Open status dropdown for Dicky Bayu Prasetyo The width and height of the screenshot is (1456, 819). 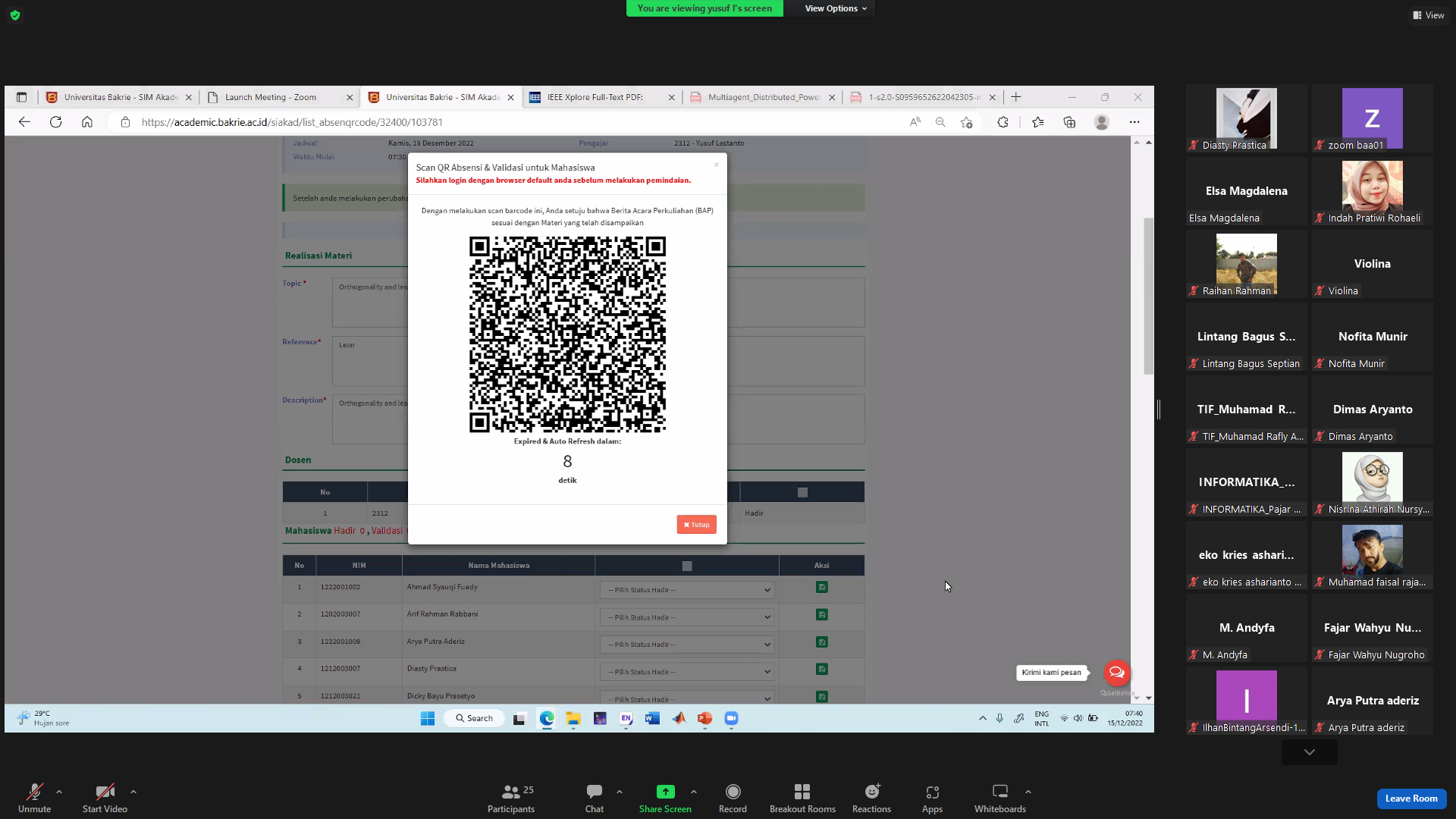click(687, 698)
